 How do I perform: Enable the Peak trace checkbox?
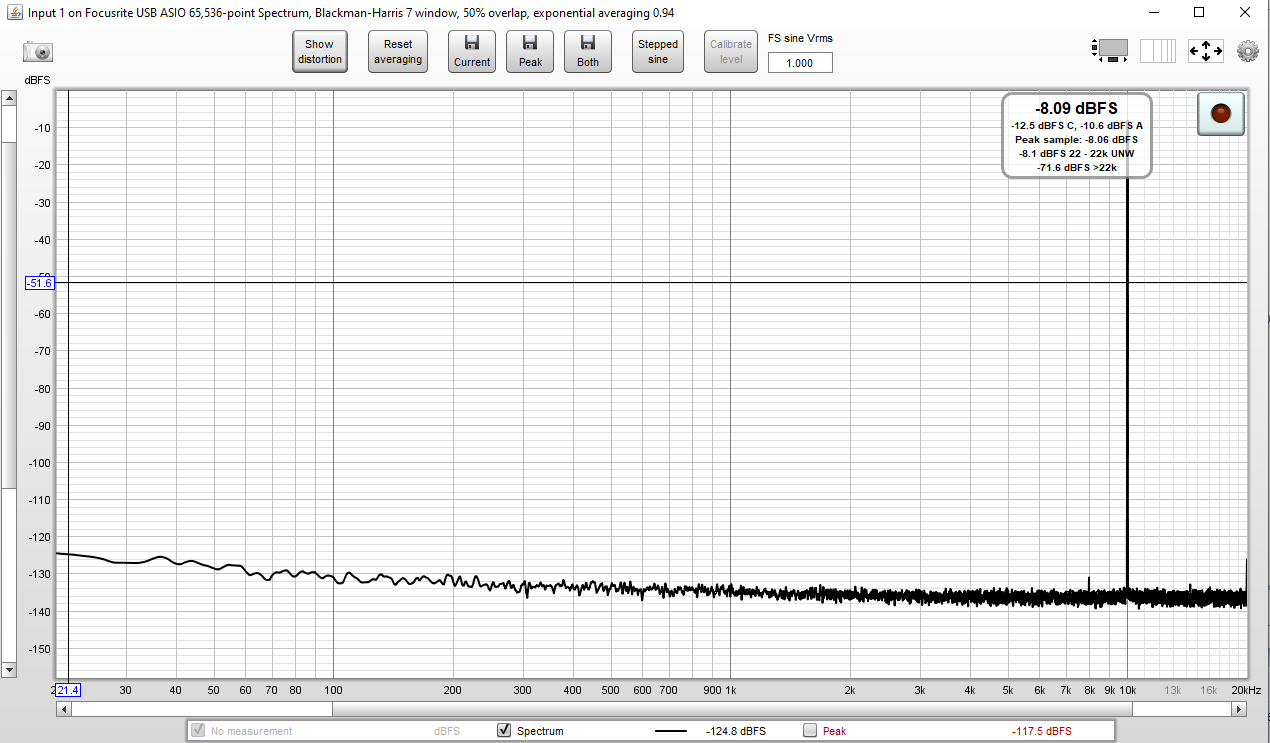(810, 731)
